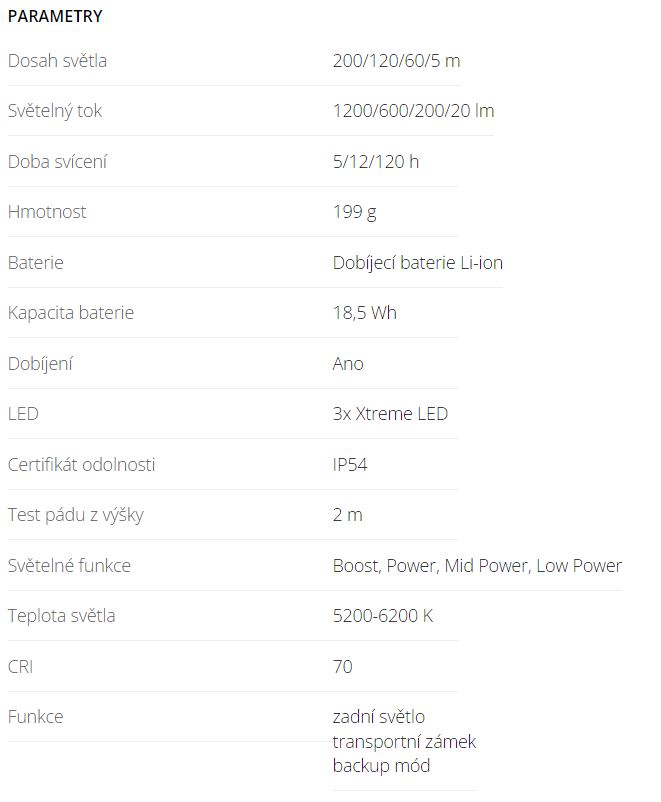Viewport: 661px width, 802px height.
Task: Click the 'Hmotnost' parameter label
Action: pos(47,212)
